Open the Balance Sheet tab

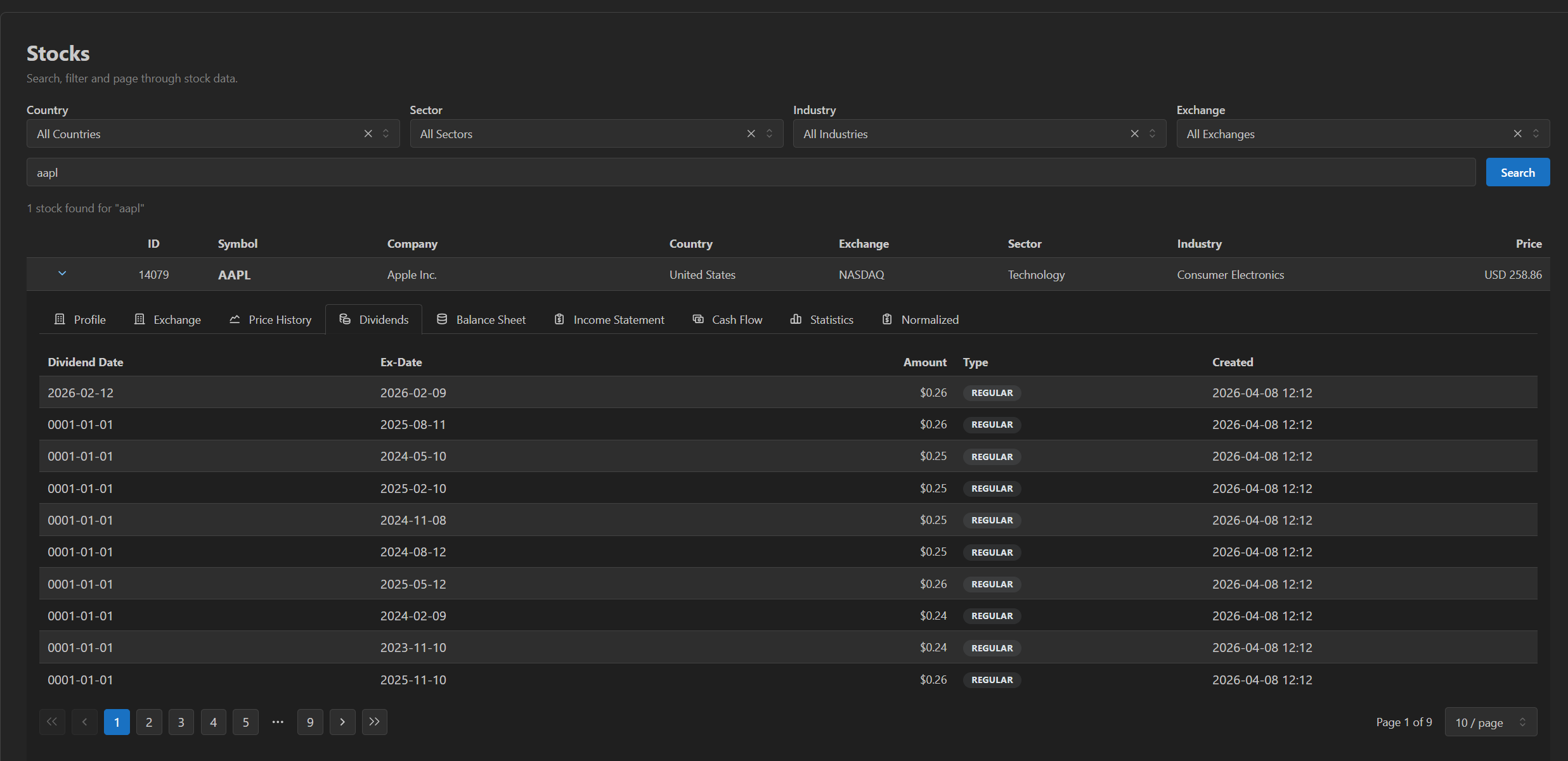click(481, 319)
